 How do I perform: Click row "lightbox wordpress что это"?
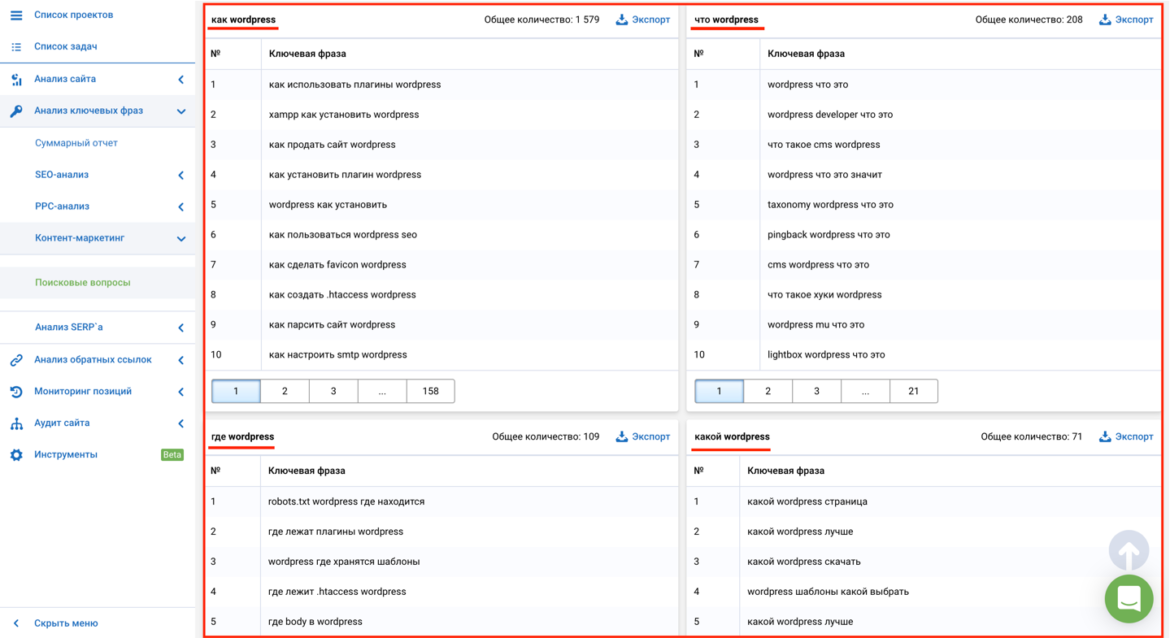tap(924, 354)
